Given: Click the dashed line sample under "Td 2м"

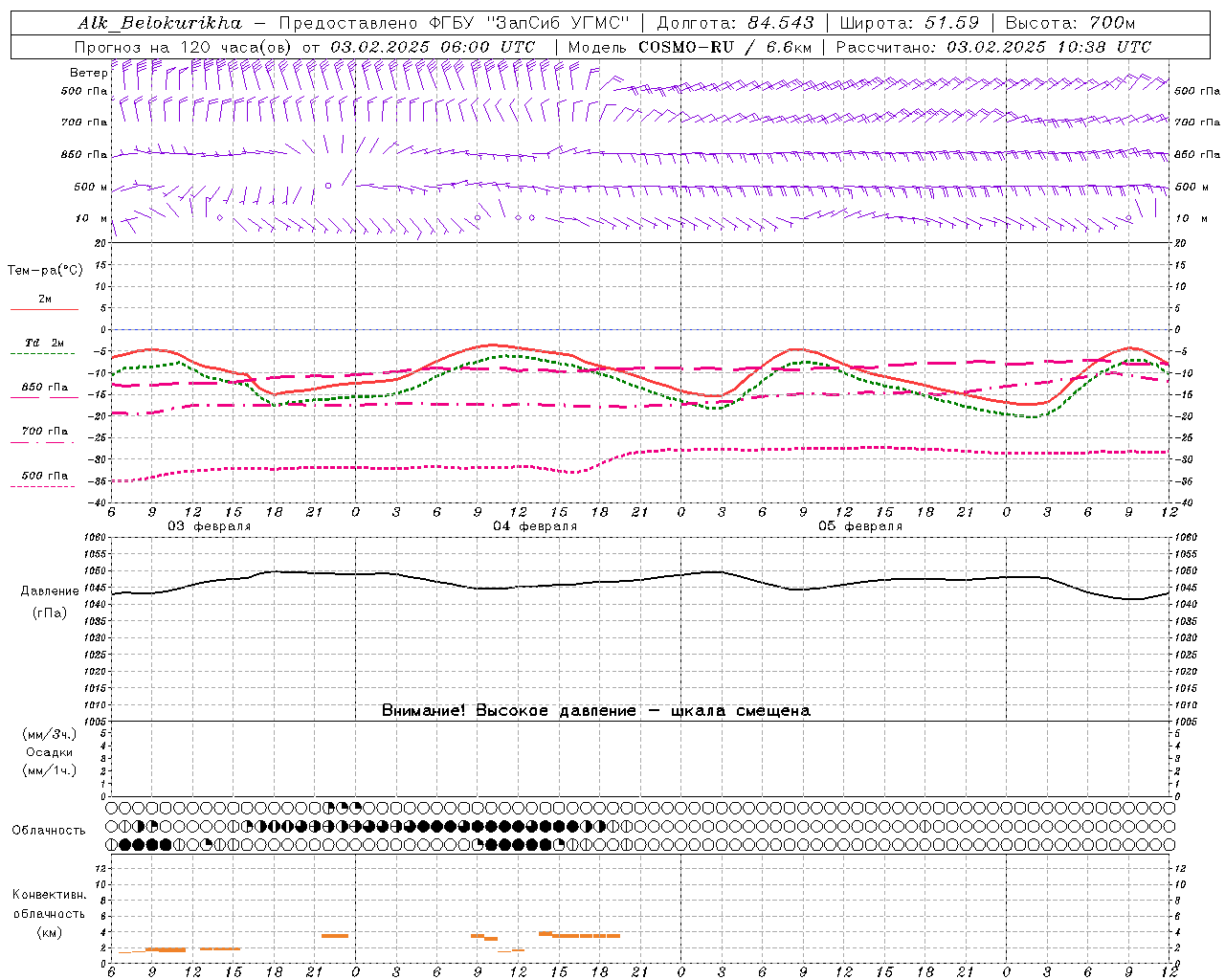Looking at the screenshot, I should tap(42, 354).
